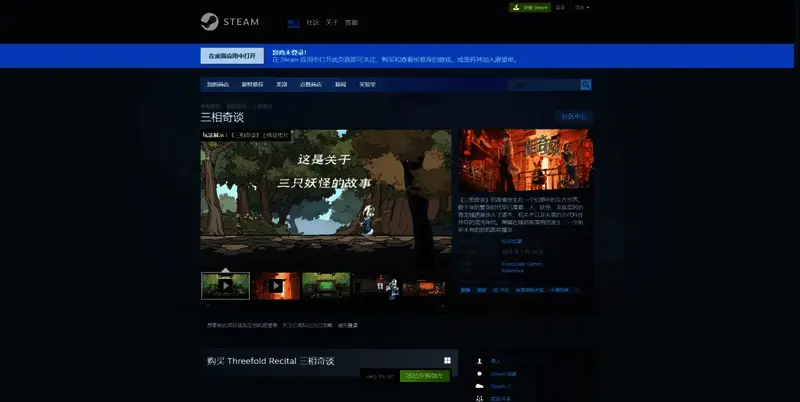Open the 社区 tab in top navigation

(312, 22)
